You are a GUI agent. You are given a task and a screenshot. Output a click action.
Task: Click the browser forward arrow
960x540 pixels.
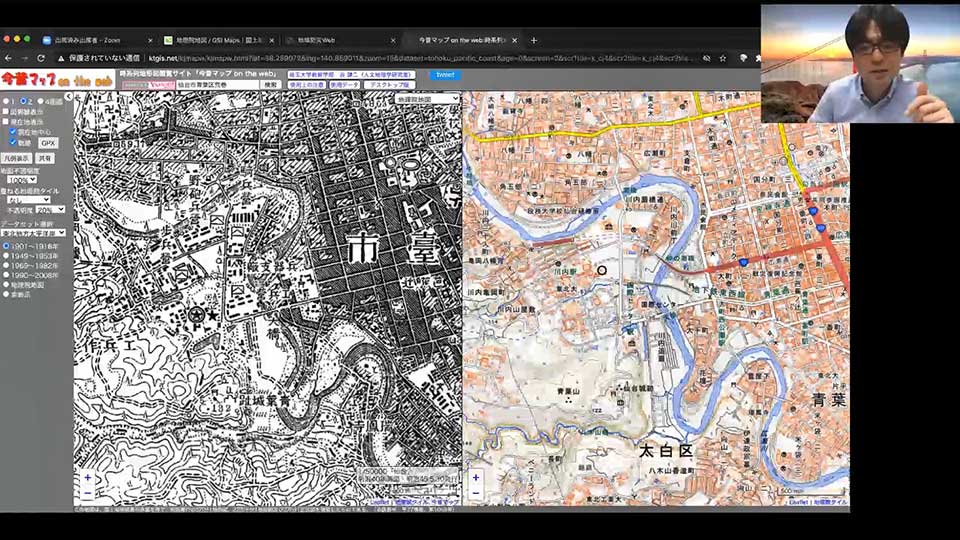click(x=24, y=58)
